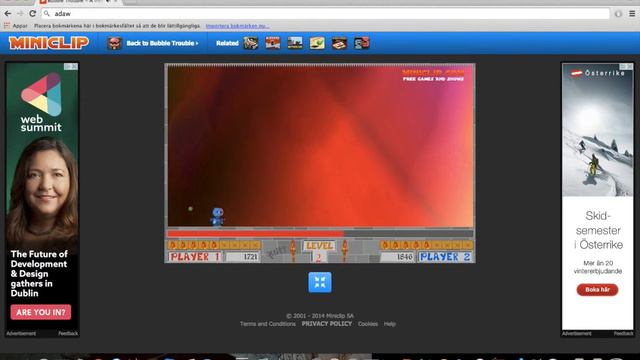Viewport: 640px width, 360px height.
Task: Close the web summit ad with X
Action: click(x=74, y=67)
